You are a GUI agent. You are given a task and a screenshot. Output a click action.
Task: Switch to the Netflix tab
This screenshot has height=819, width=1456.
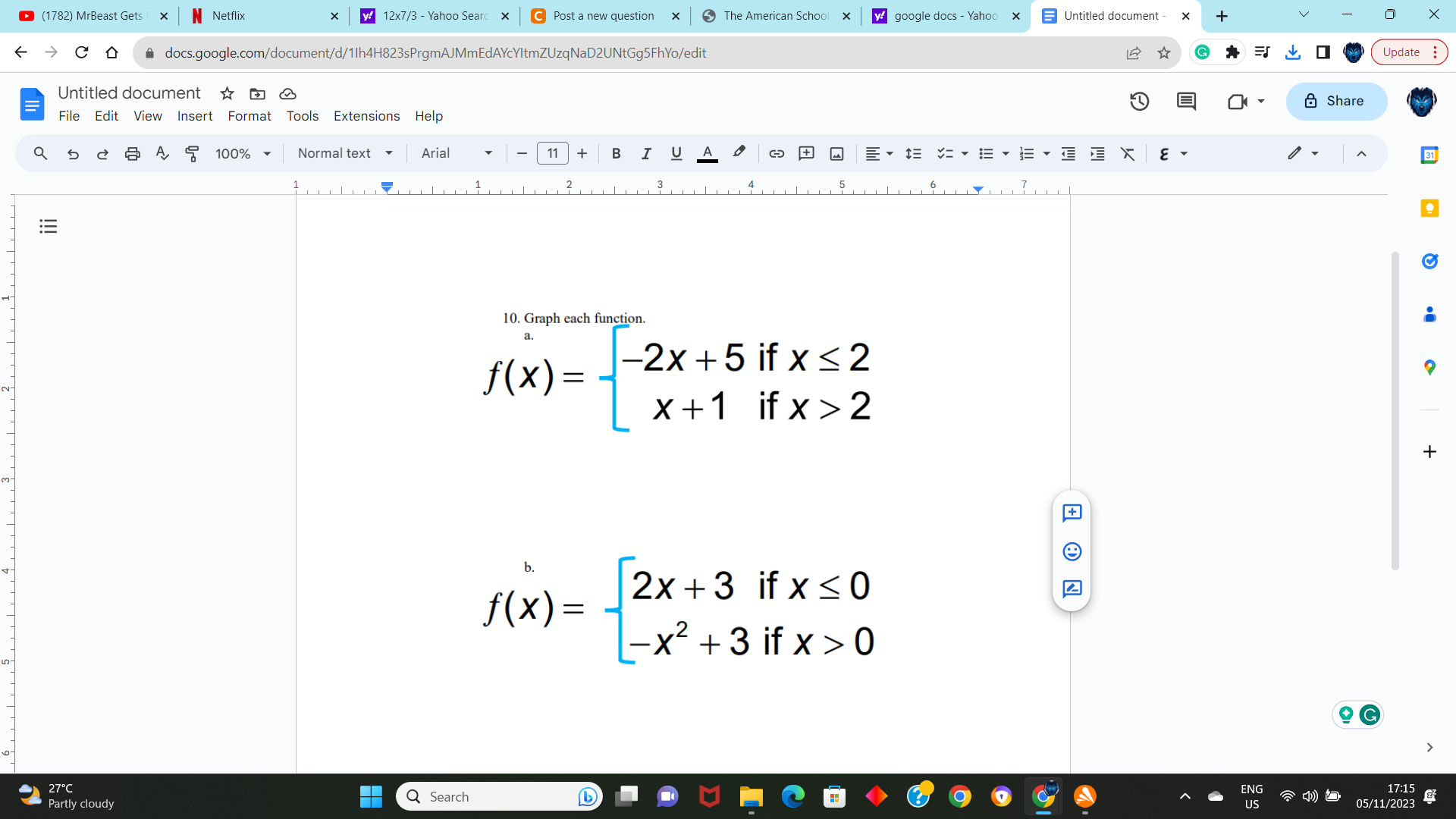[x=263, y=16]
